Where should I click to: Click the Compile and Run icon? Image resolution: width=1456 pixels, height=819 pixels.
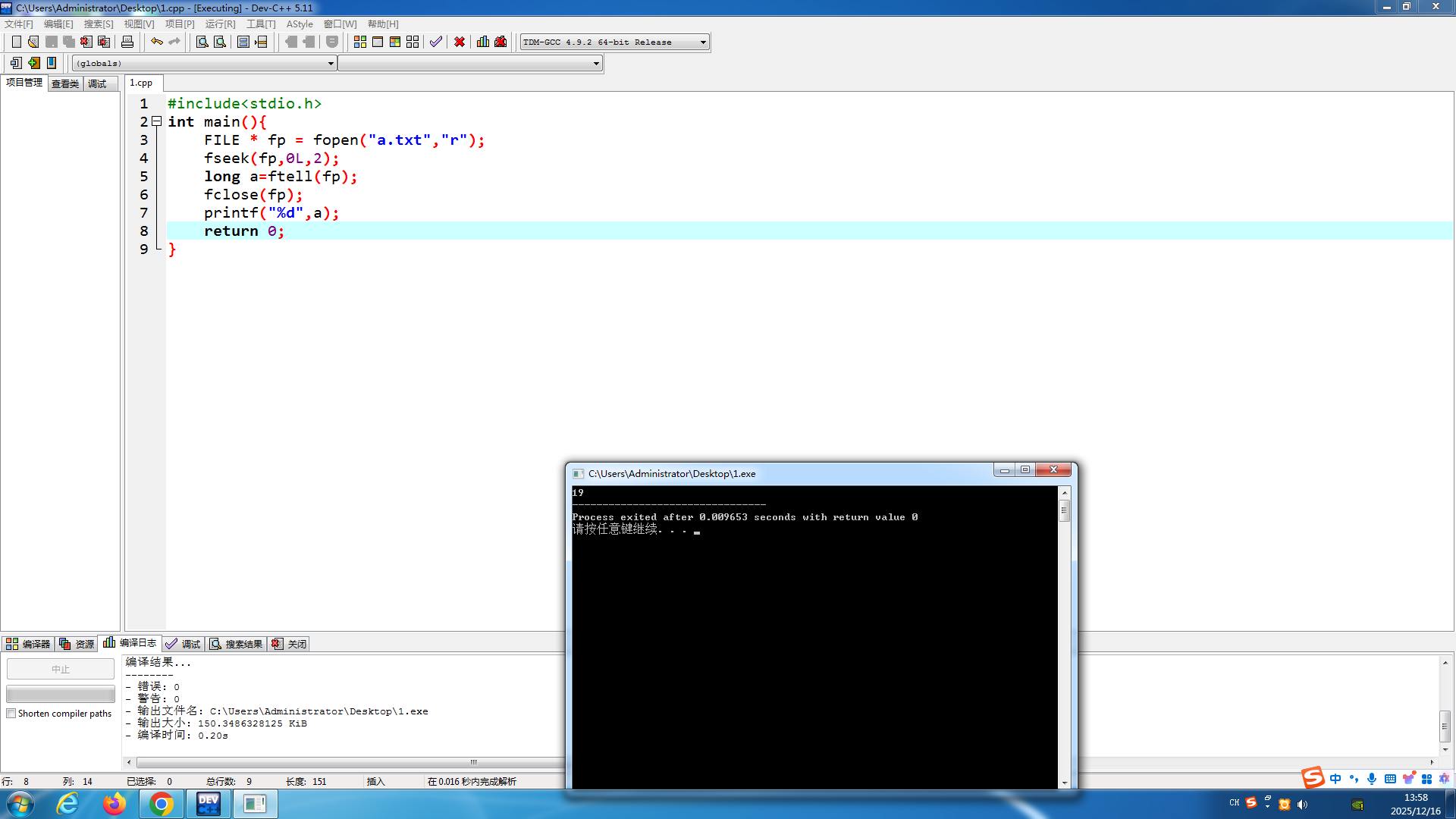pos(395,42)
